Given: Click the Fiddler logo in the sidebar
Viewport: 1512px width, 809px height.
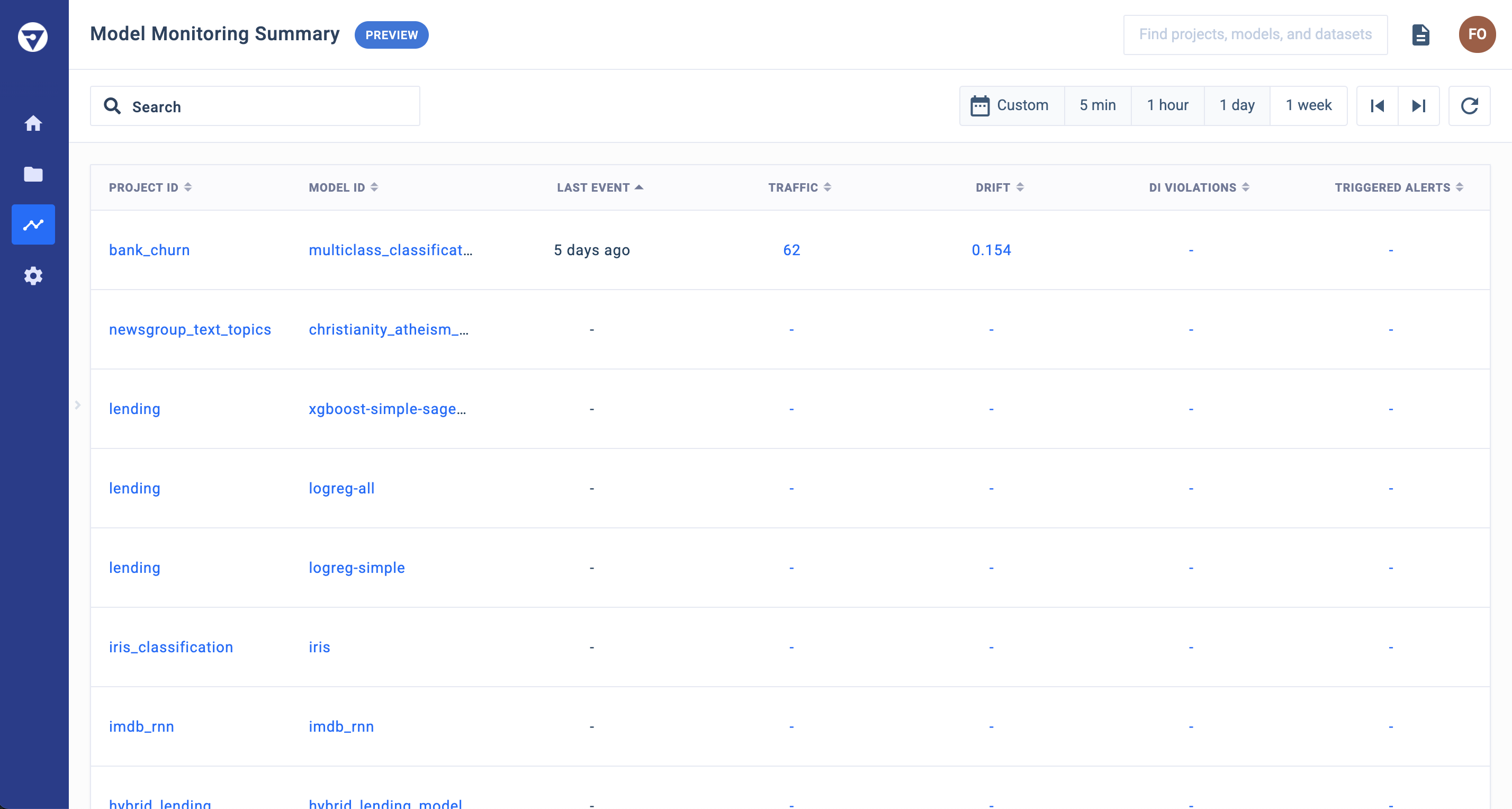Looking at the screenshot, I should pos(33,38).
